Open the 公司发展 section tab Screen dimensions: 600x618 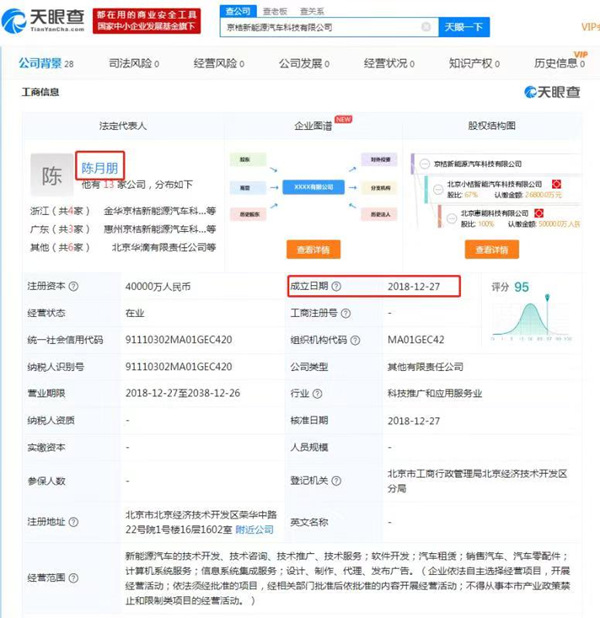tap(304, 63)
